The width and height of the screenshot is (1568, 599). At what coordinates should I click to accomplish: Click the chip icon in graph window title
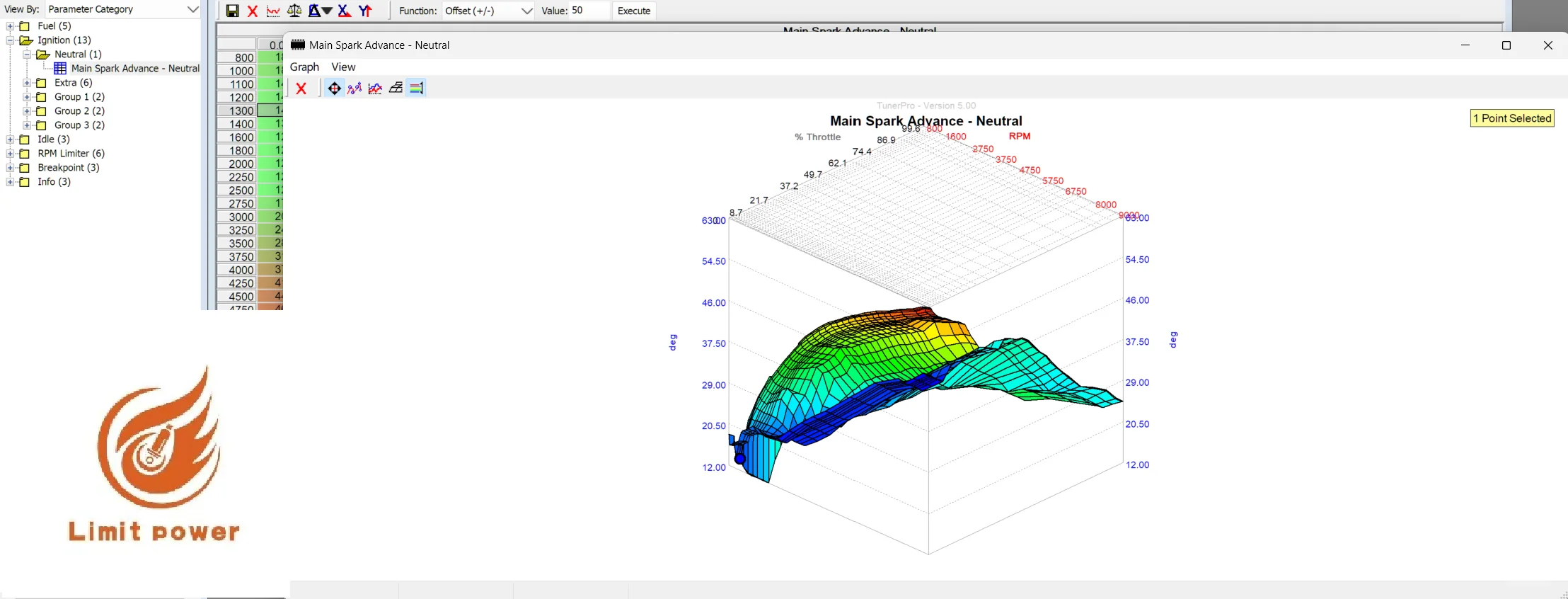coord(298,45)
